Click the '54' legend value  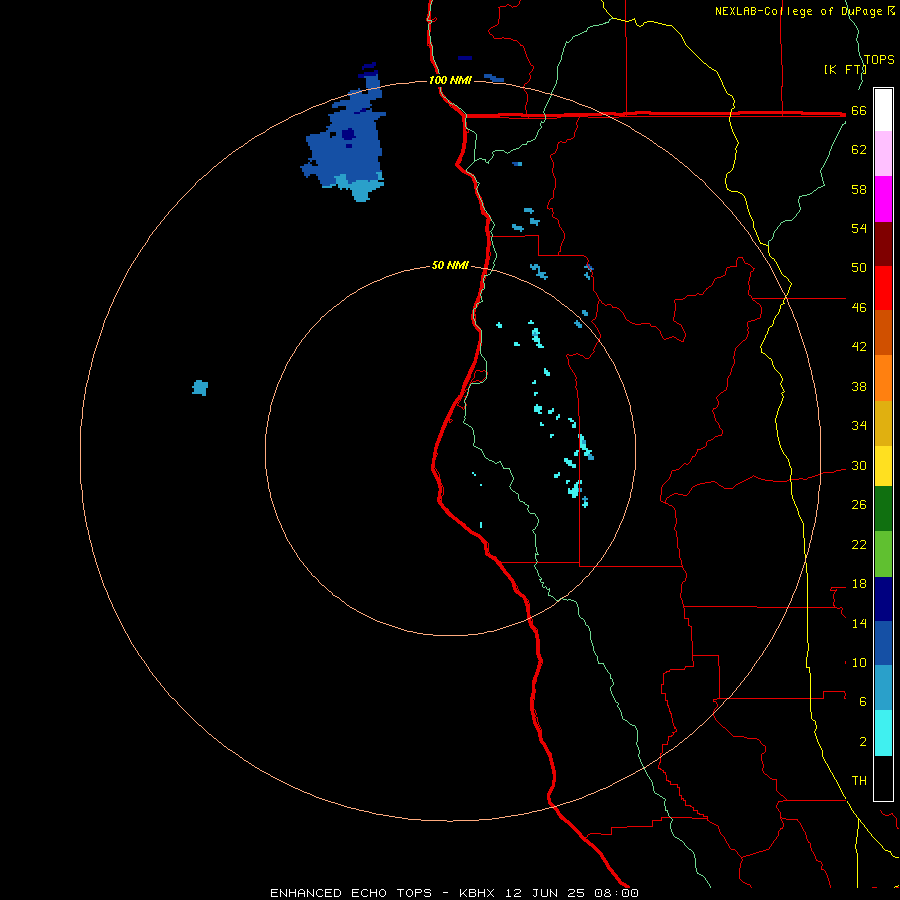click(859, 228)
